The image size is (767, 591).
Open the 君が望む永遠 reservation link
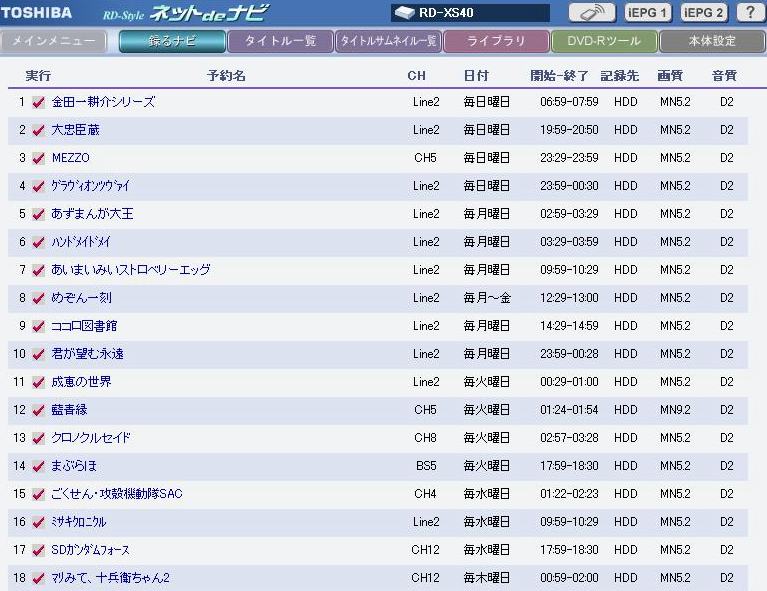pos(87,354)
